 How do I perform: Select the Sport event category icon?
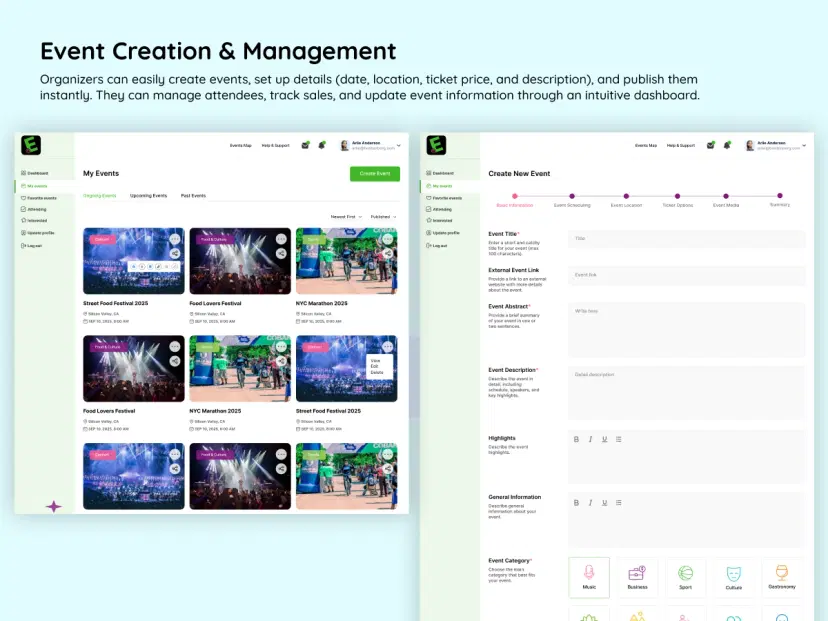(686, 577)
